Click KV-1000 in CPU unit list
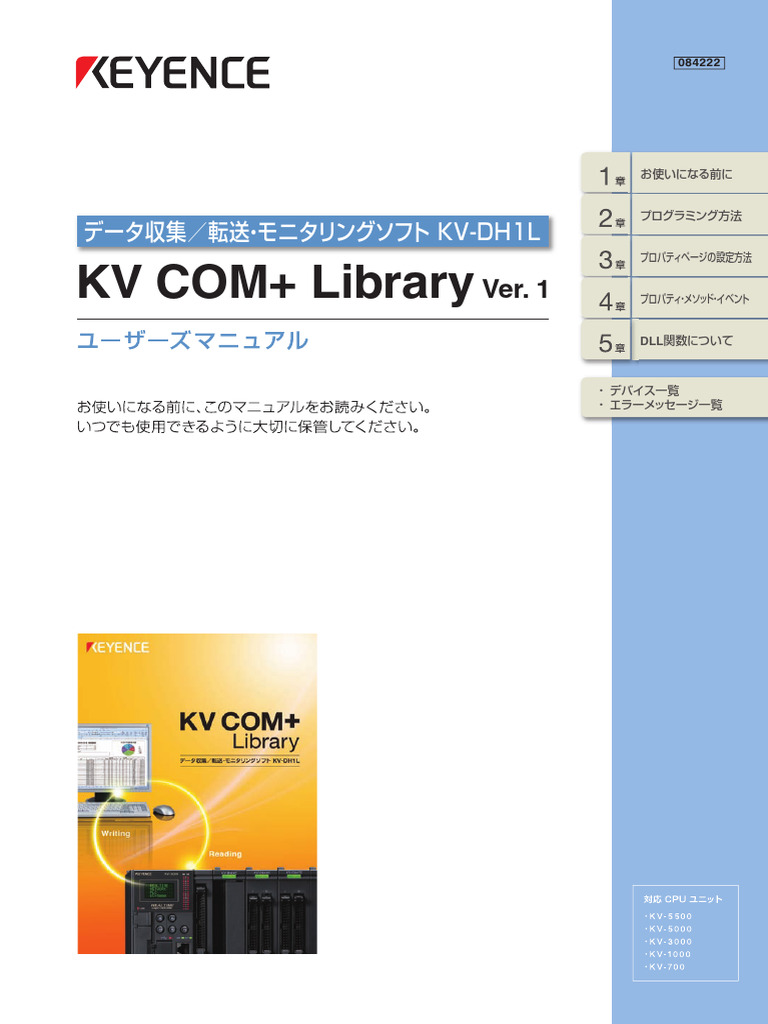This screenshot has width=768, height=1024. [x=667, y=954]
